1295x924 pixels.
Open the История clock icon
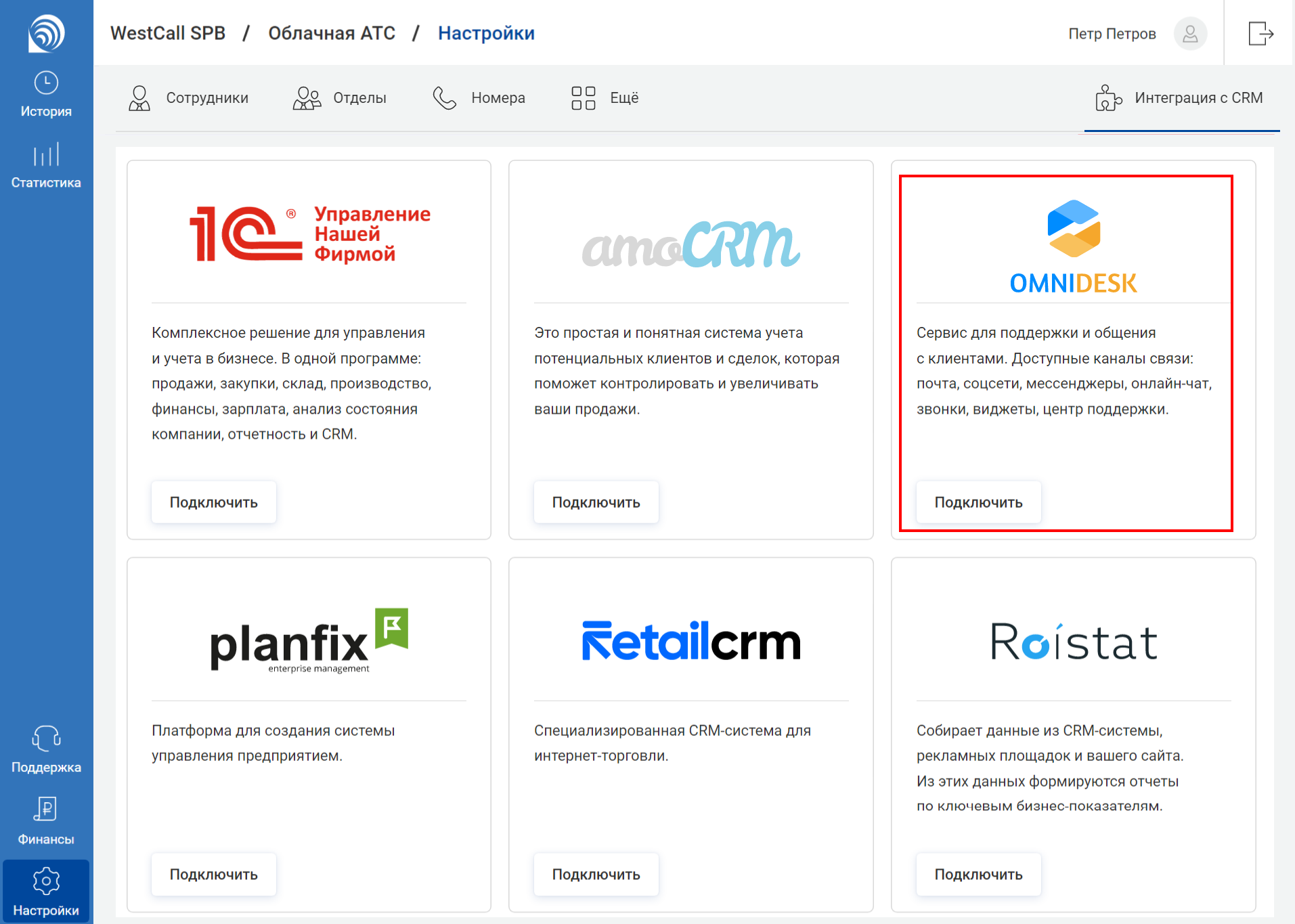click(x=46, y=83)
